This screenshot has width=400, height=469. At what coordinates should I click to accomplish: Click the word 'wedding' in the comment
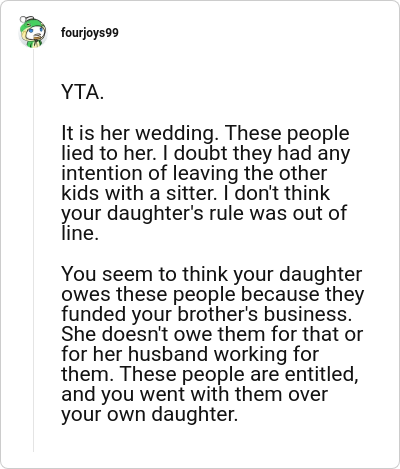pyautogui.click(x=179, y=133)
